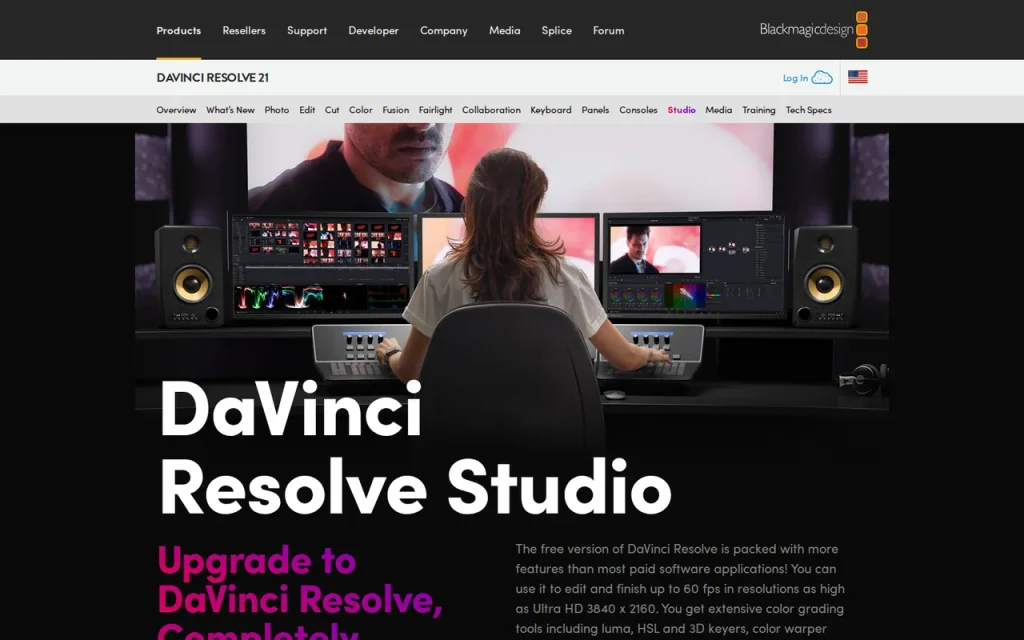The height and width of the screenshot is (640, 1024).
Task: Switch to the Overview tab
Action: pyautogui.click(x=176, y=110)
